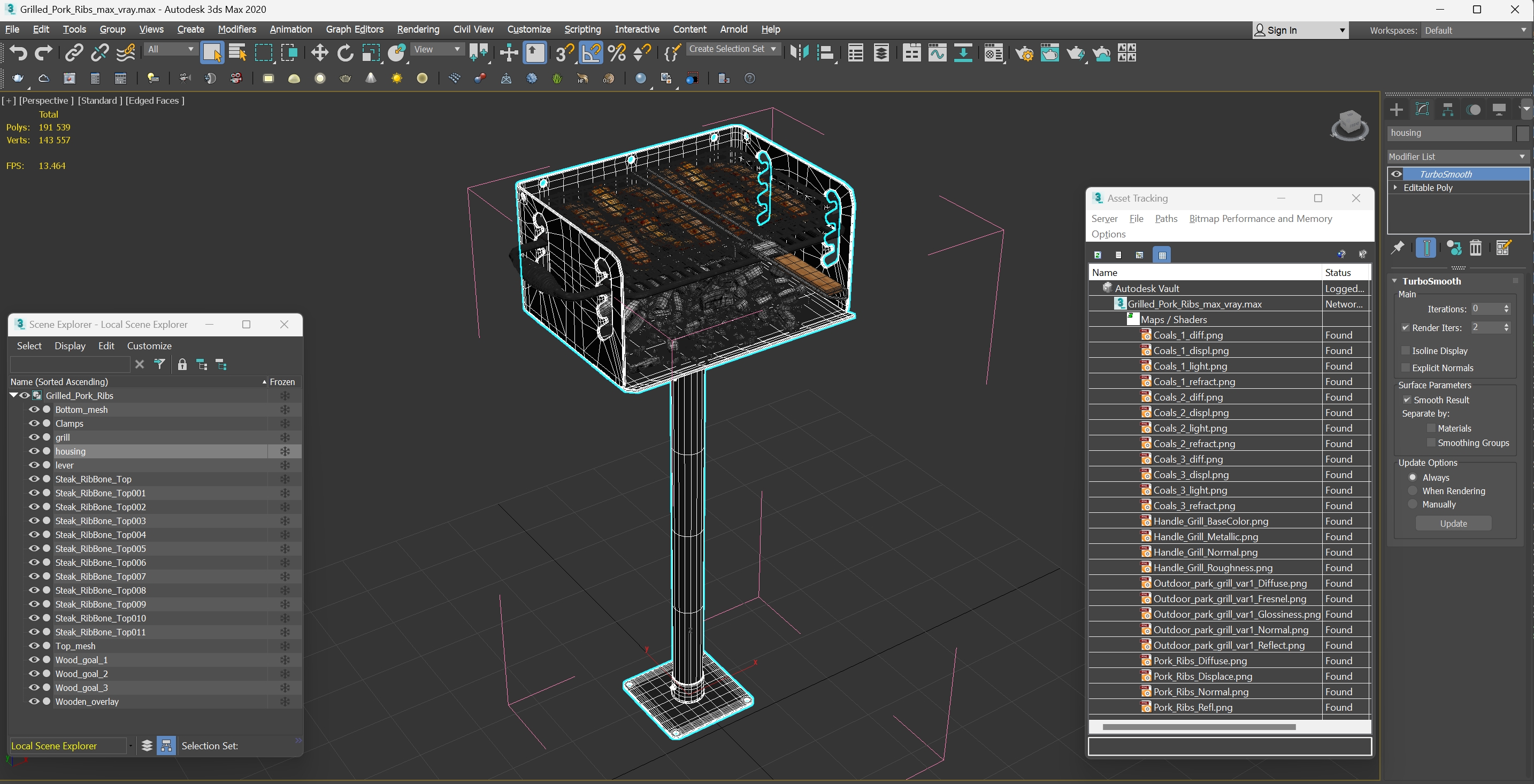Image resolution: width=1534 pixels, height=784 pixels.
Task: Enable Smooth Result checkbox in TurboSmooth
Action: [x=1407, y=399]
